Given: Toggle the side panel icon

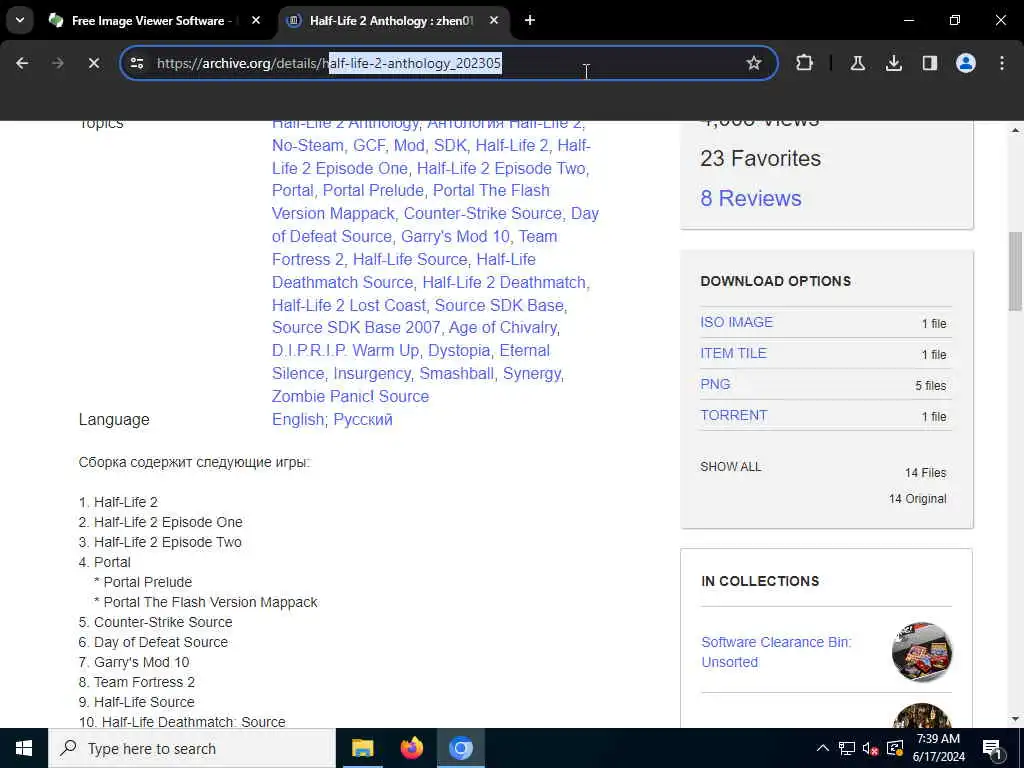Looking at the screenshot, I should point(929,63).
